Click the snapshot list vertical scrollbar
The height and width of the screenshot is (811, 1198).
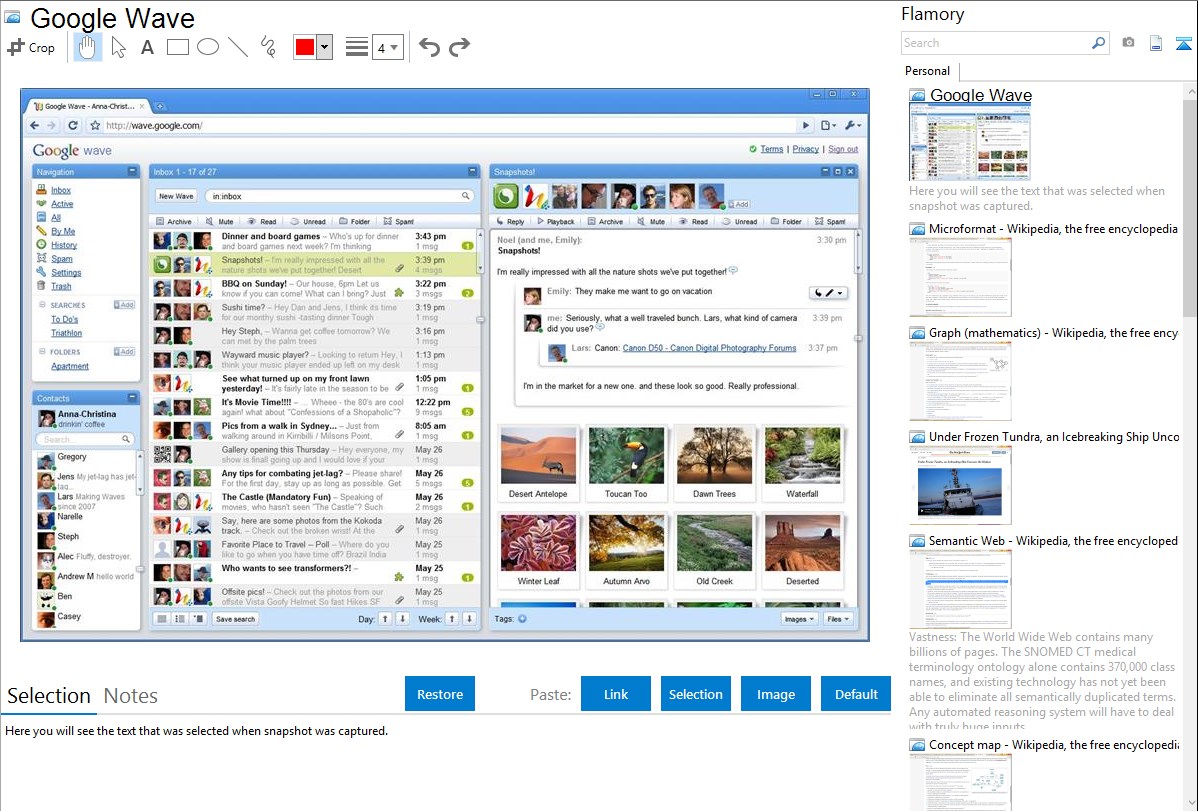coord(1190,206)
